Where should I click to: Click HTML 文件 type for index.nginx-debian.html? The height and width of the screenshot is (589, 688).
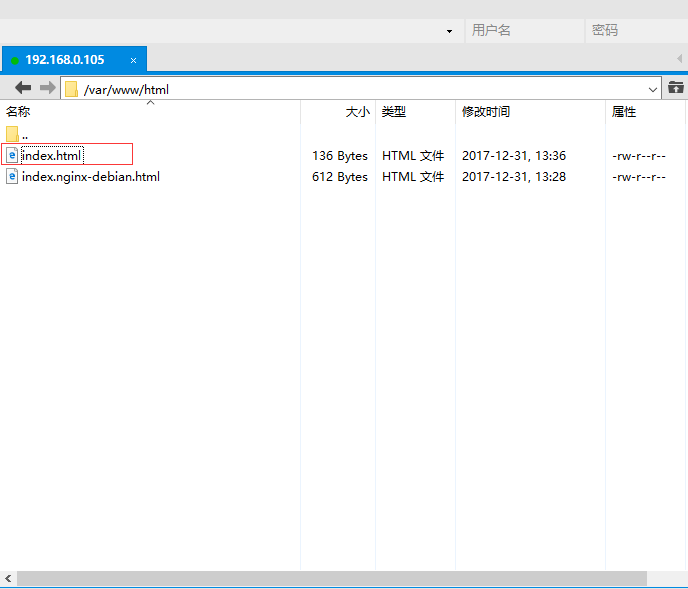[413, 176]
